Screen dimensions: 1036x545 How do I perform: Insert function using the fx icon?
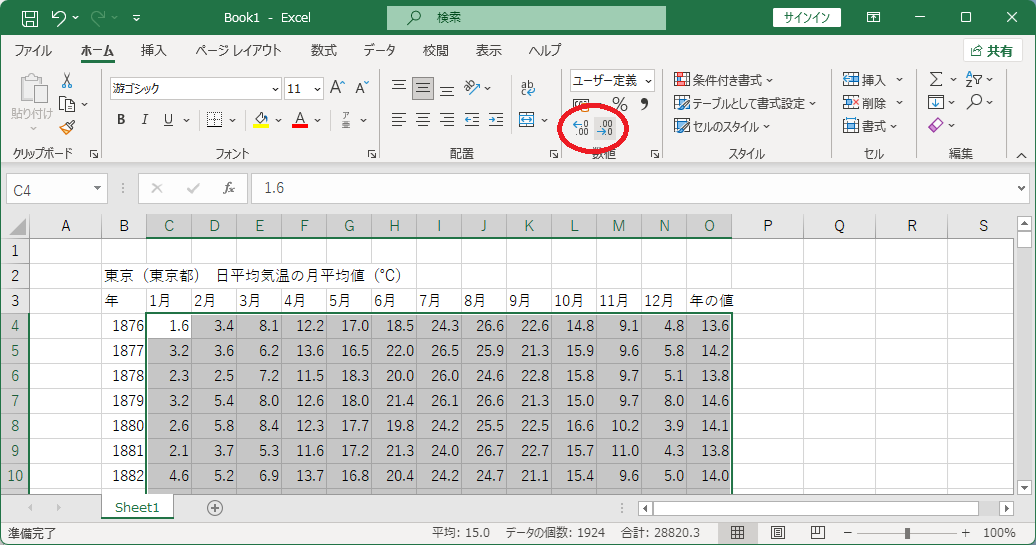tap(229, 189)
